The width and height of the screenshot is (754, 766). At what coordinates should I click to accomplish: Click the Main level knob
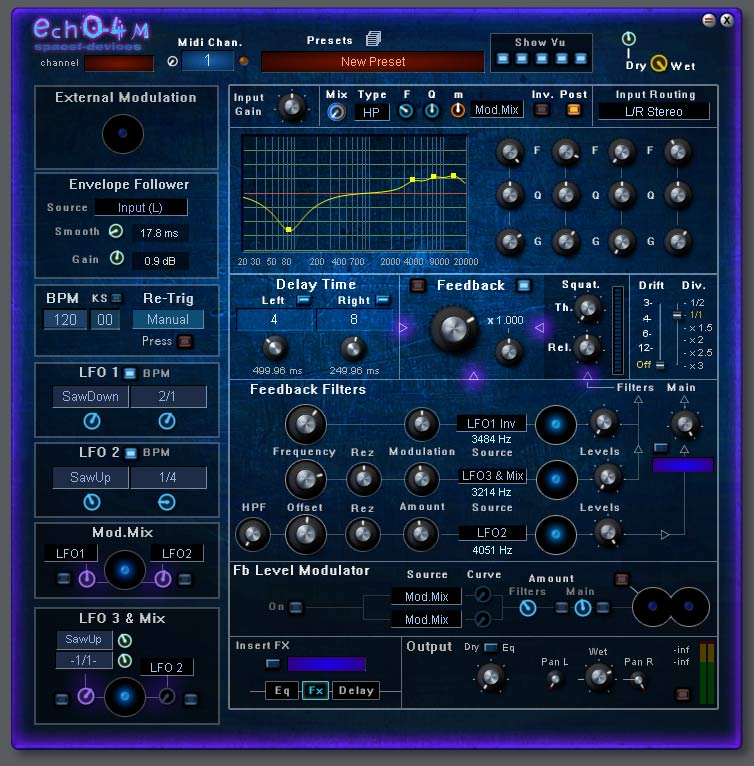[x=685, y=424]
